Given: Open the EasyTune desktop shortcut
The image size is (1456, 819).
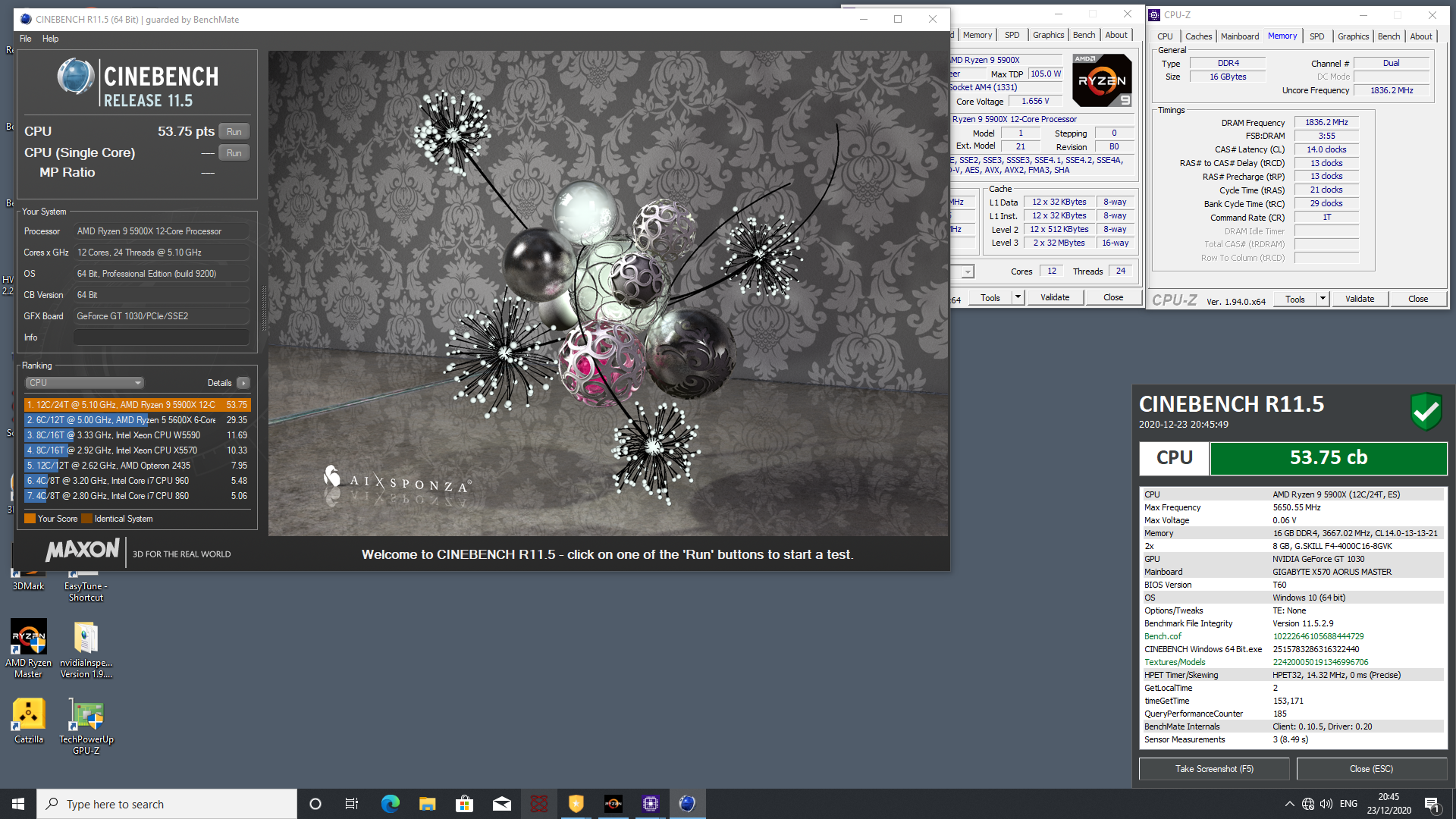Looking at the screenshot, I should coord(86,585).
